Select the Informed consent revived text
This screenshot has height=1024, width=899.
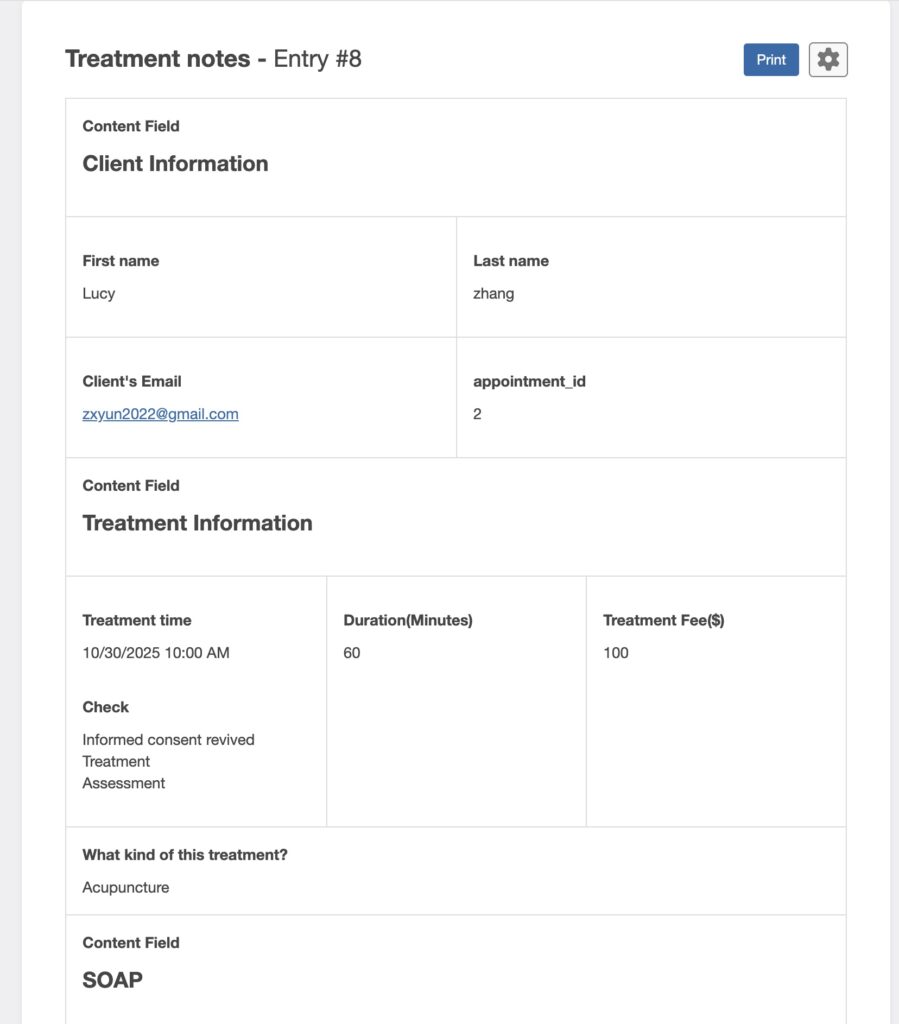click(x=168, y=740)
